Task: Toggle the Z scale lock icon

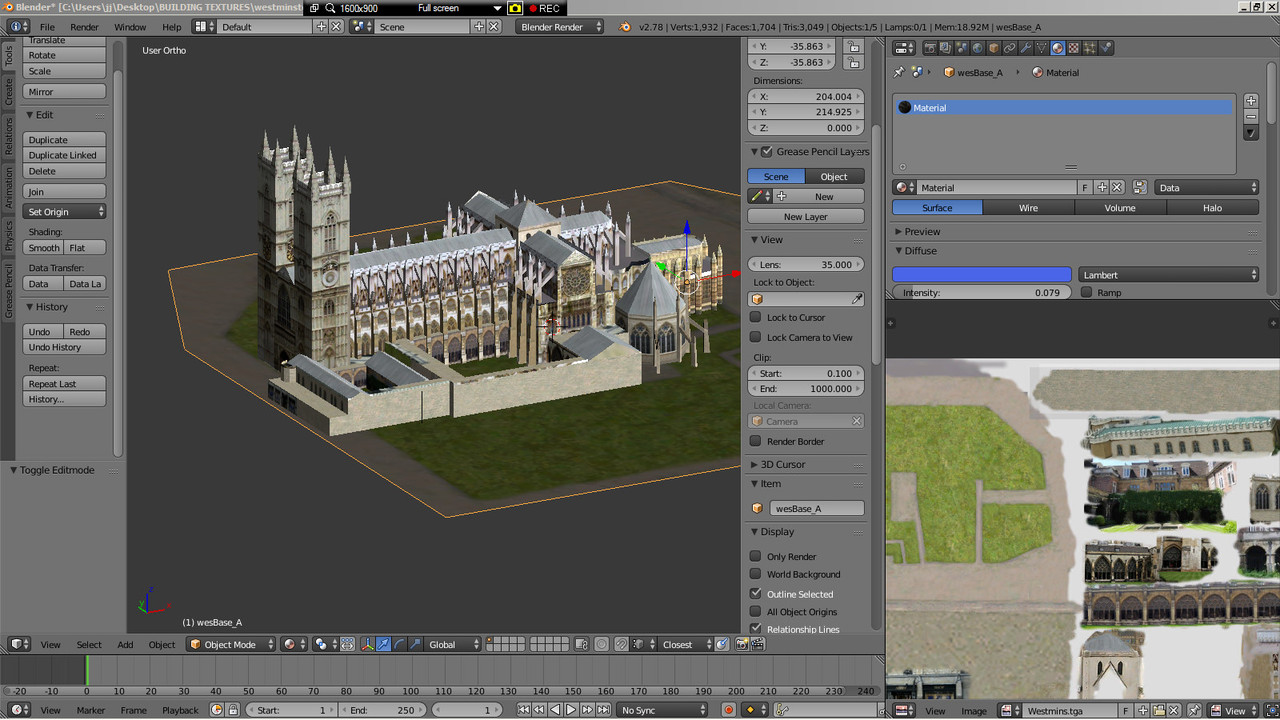Action: pos(852,63)
